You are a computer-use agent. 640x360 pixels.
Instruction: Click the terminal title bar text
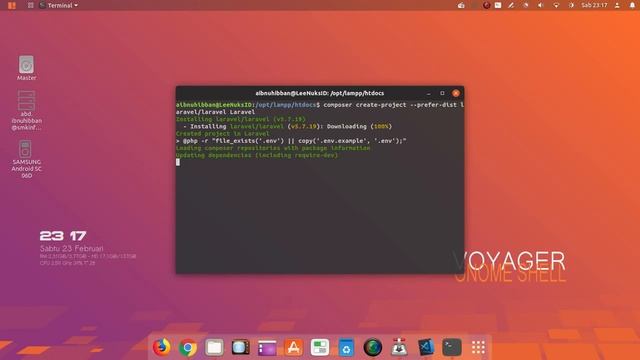coord(320,93)
